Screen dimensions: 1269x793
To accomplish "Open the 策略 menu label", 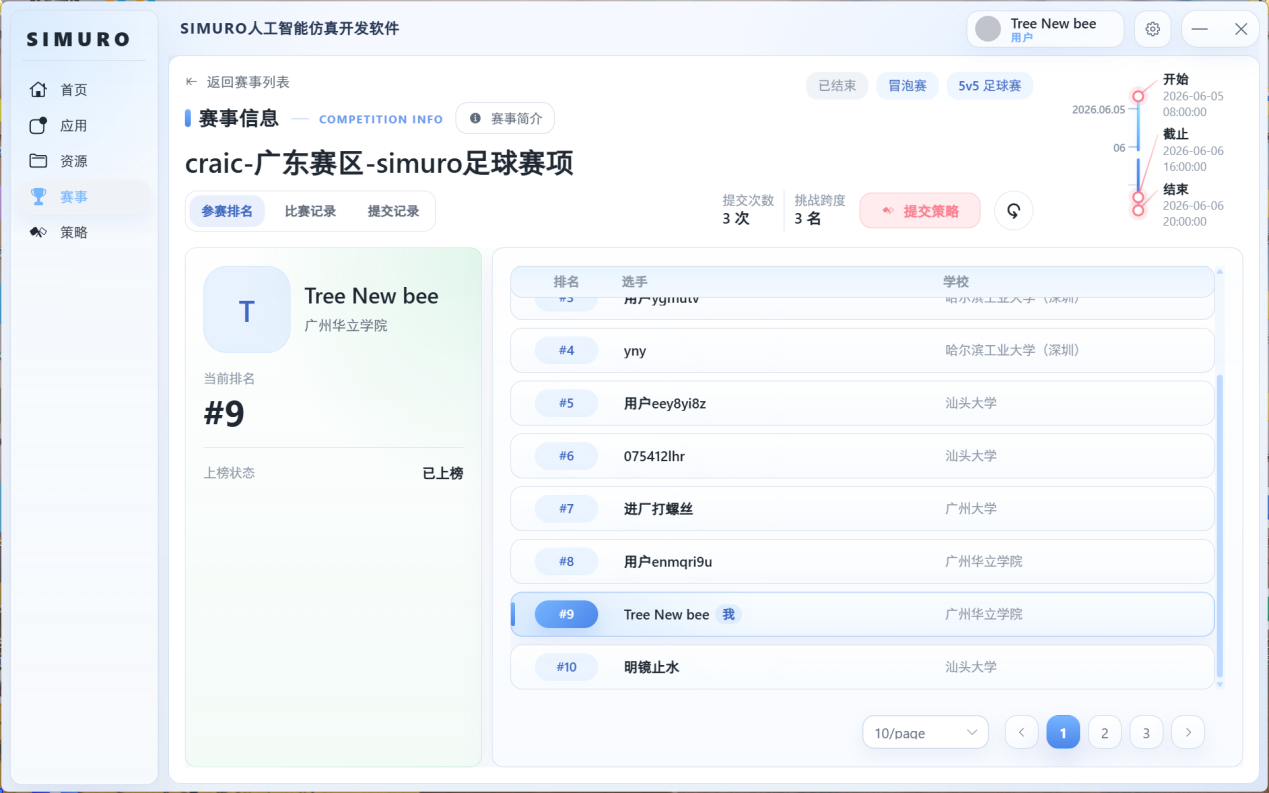I will coord(74,232).
